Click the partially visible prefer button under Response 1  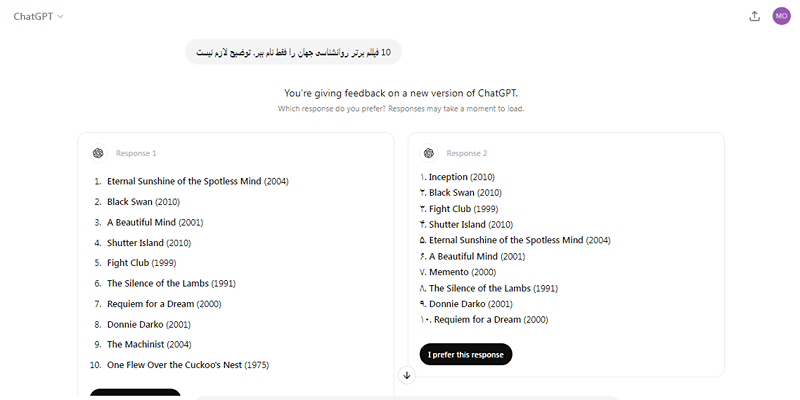[135, 394]
